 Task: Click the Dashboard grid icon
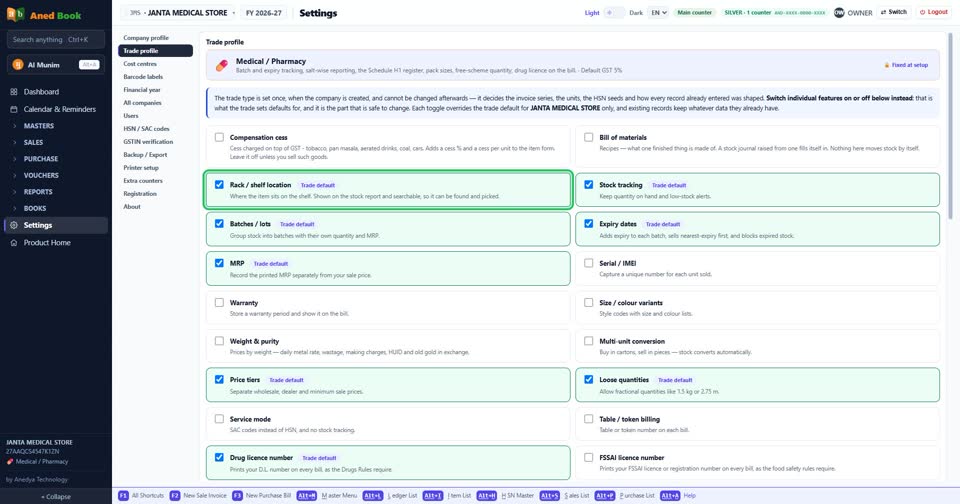[14, 92]
